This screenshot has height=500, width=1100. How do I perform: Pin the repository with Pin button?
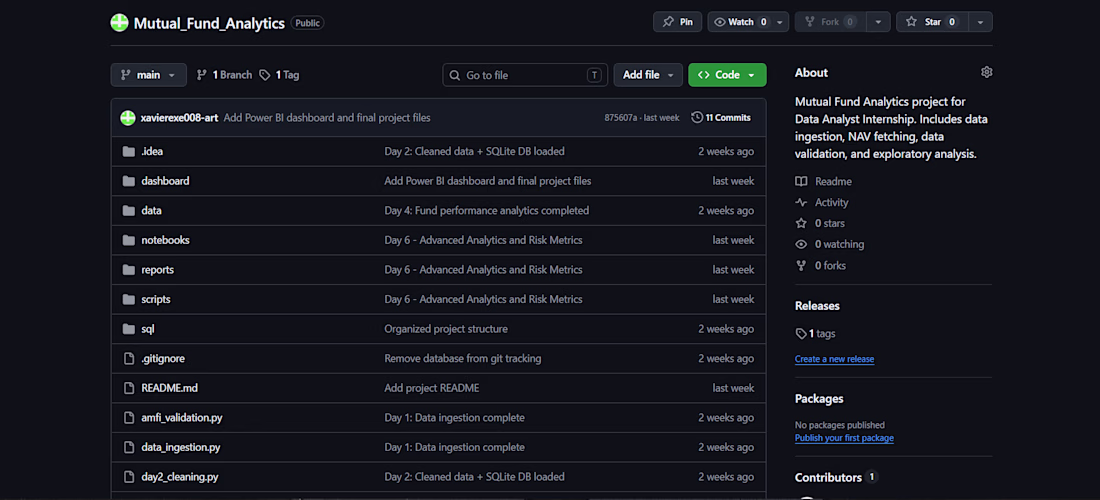(678, 22)
